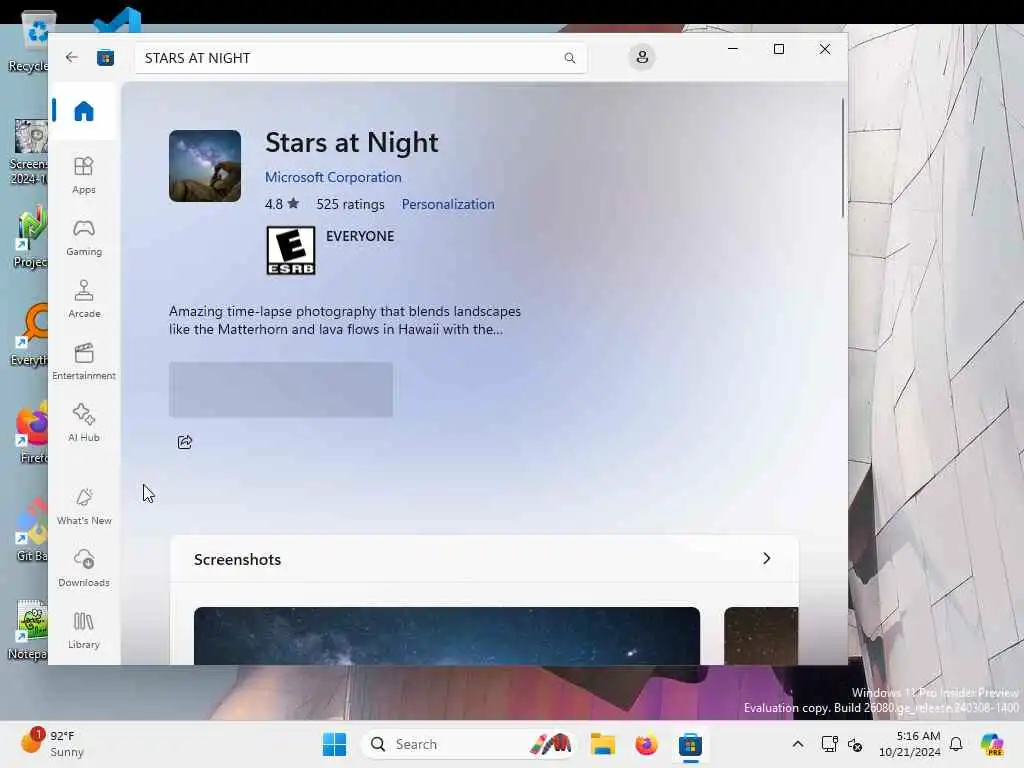
Task: Open the Copilot preview icon in taskbar
Action: [991, 744]
